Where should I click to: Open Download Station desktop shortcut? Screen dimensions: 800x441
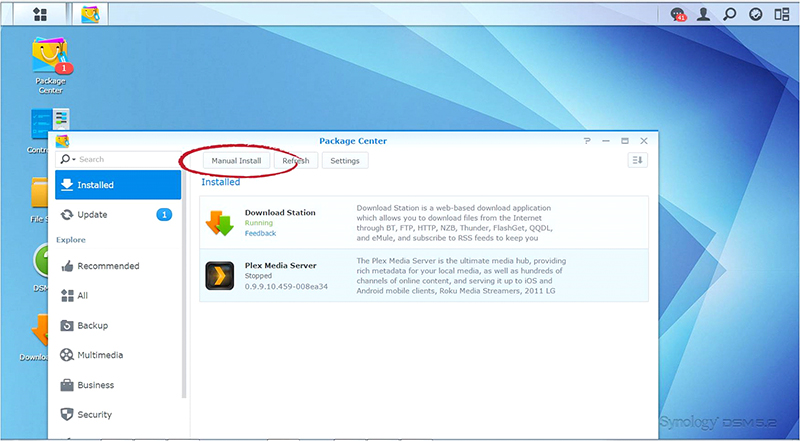pyautogui.click(x=40, y=331)
